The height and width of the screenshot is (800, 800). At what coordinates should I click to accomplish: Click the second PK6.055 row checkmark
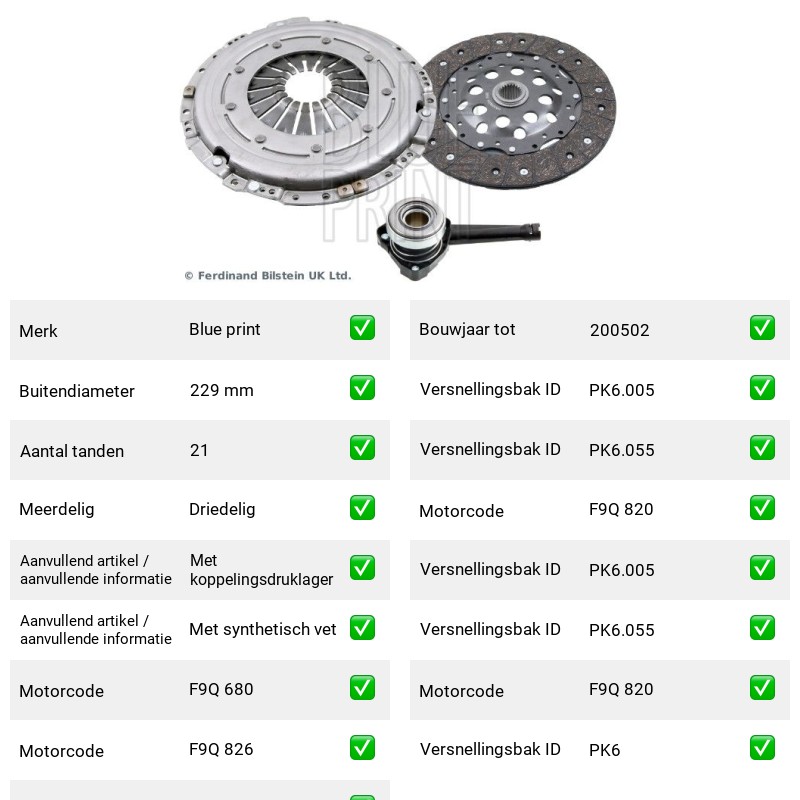click(x=762, y=628)
